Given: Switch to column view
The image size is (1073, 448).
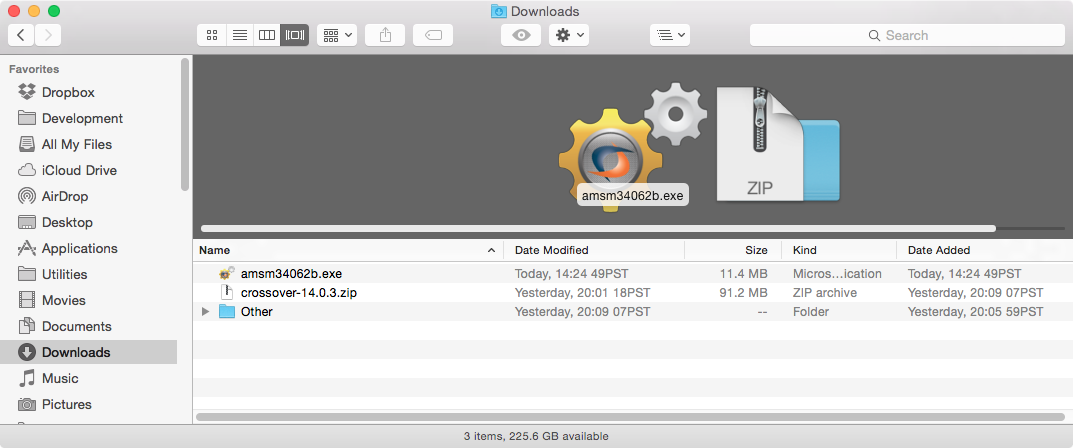Looking at the screenshot, I should [267, 35].
